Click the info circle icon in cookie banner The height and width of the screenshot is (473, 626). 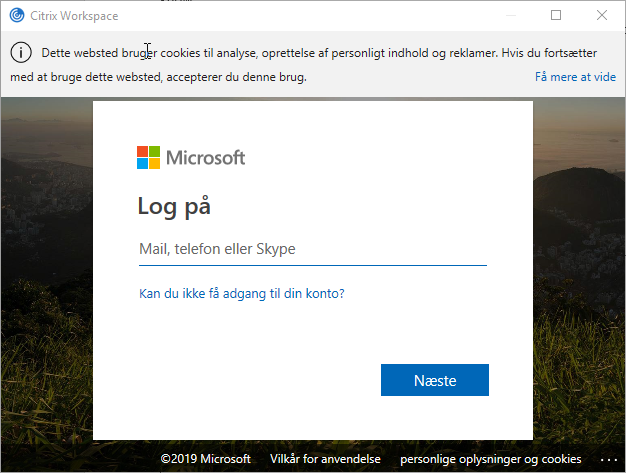(x=21, y=52)
